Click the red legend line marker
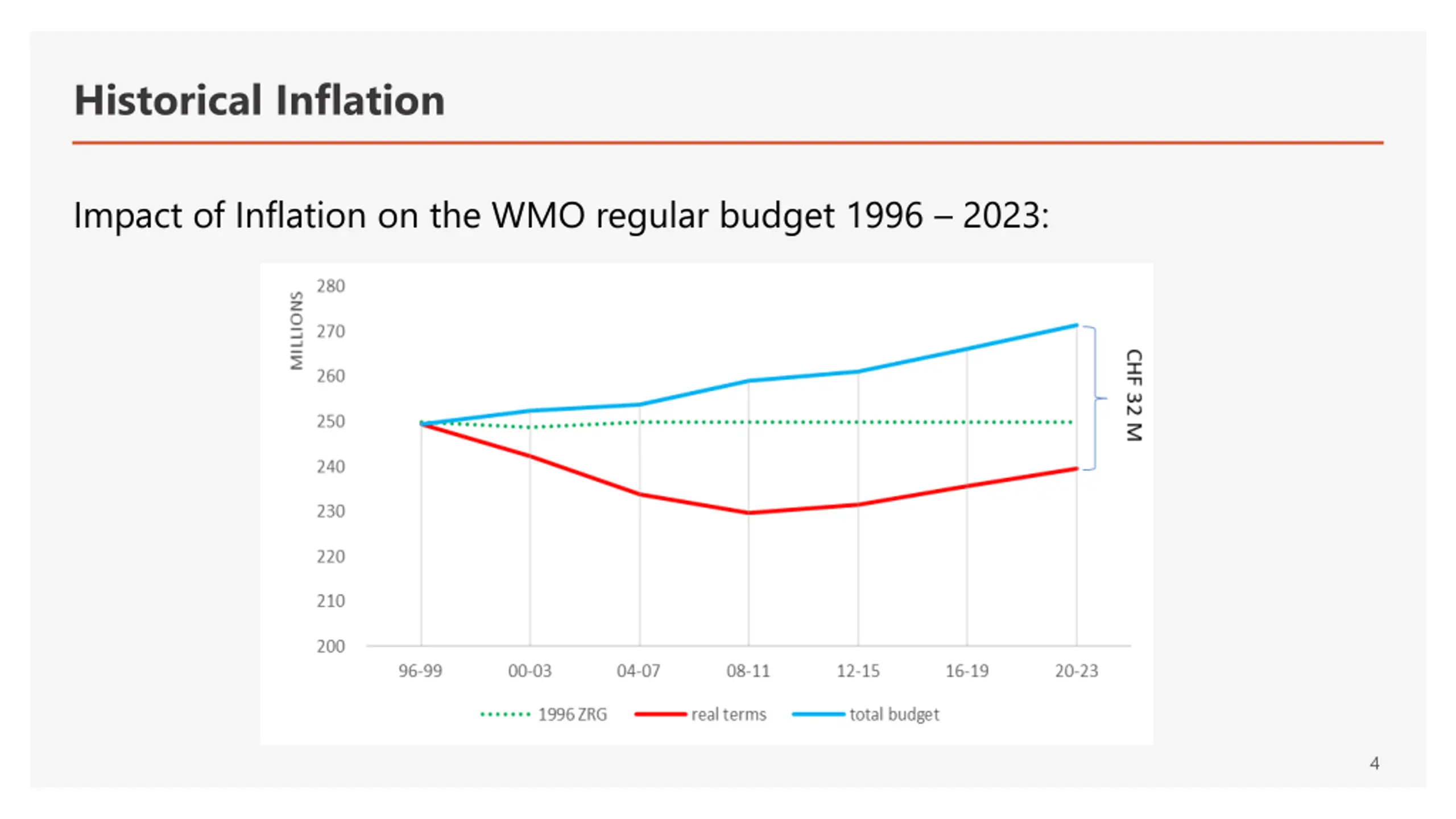The width and height of the screenshot is (1456, 819). 660,714
